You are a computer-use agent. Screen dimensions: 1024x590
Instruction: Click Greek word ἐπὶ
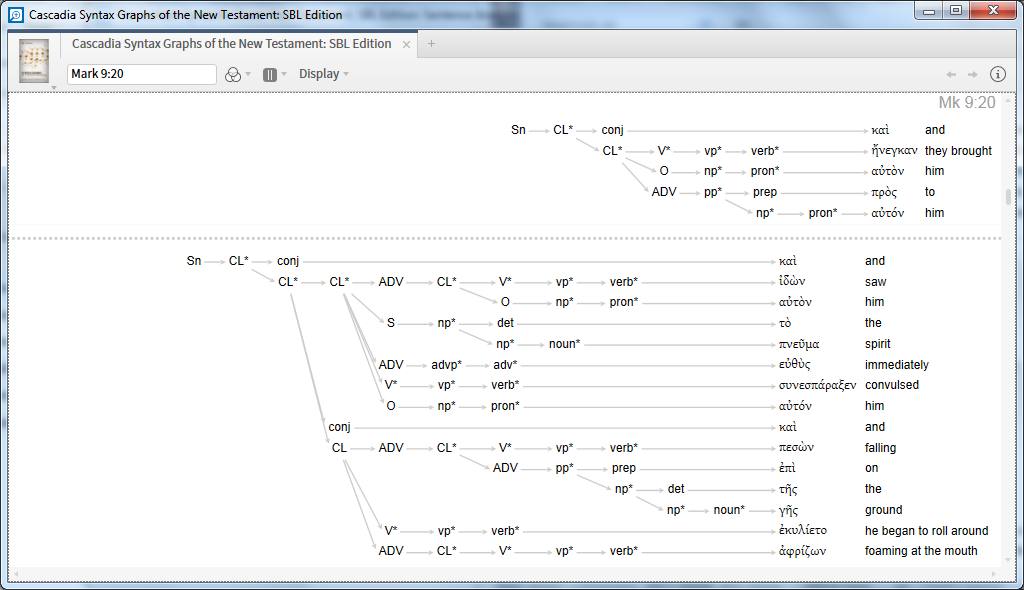[787, 468]
